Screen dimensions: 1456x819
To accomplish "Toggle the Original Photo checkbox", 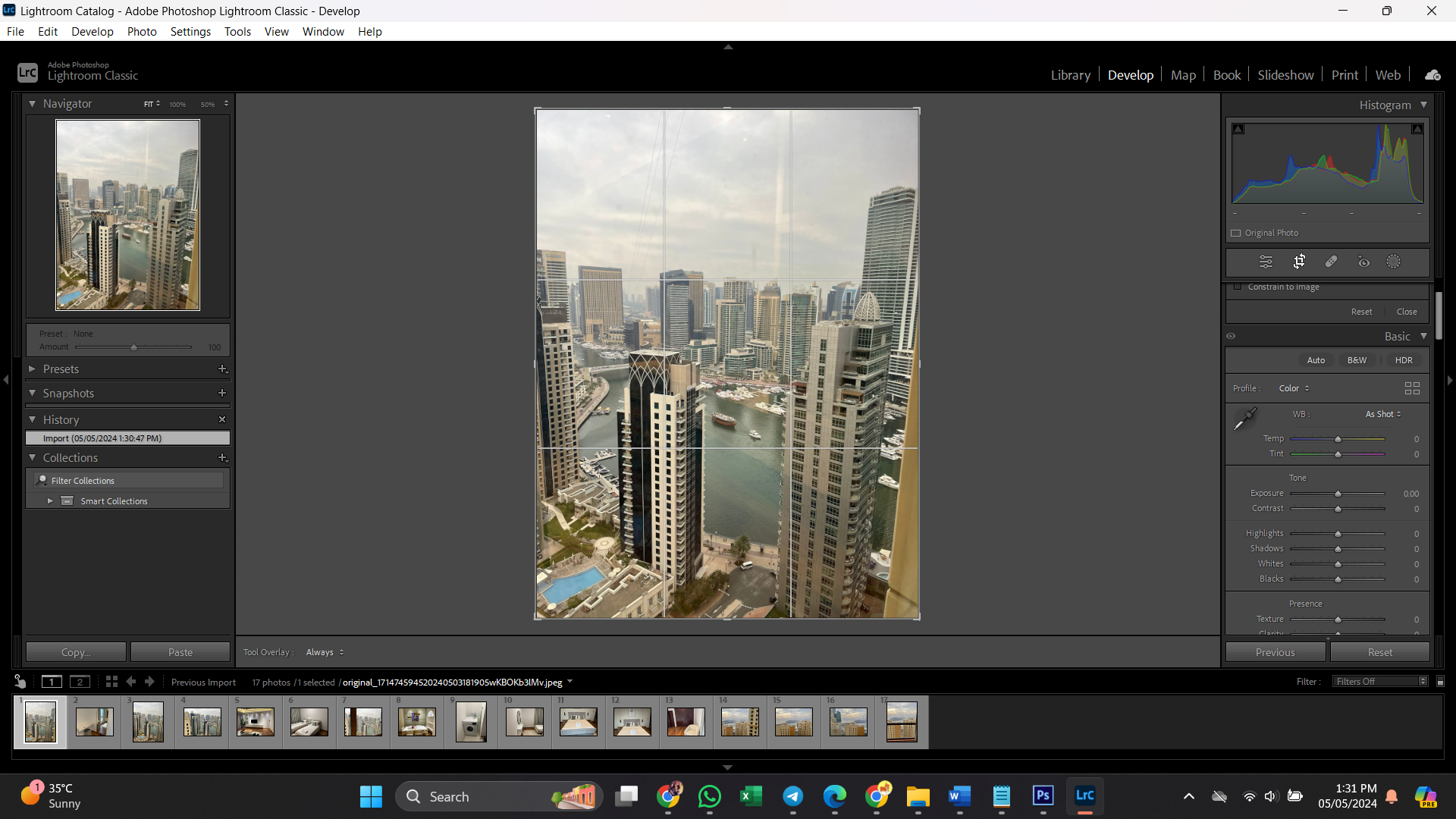I will click(1236, 233).
